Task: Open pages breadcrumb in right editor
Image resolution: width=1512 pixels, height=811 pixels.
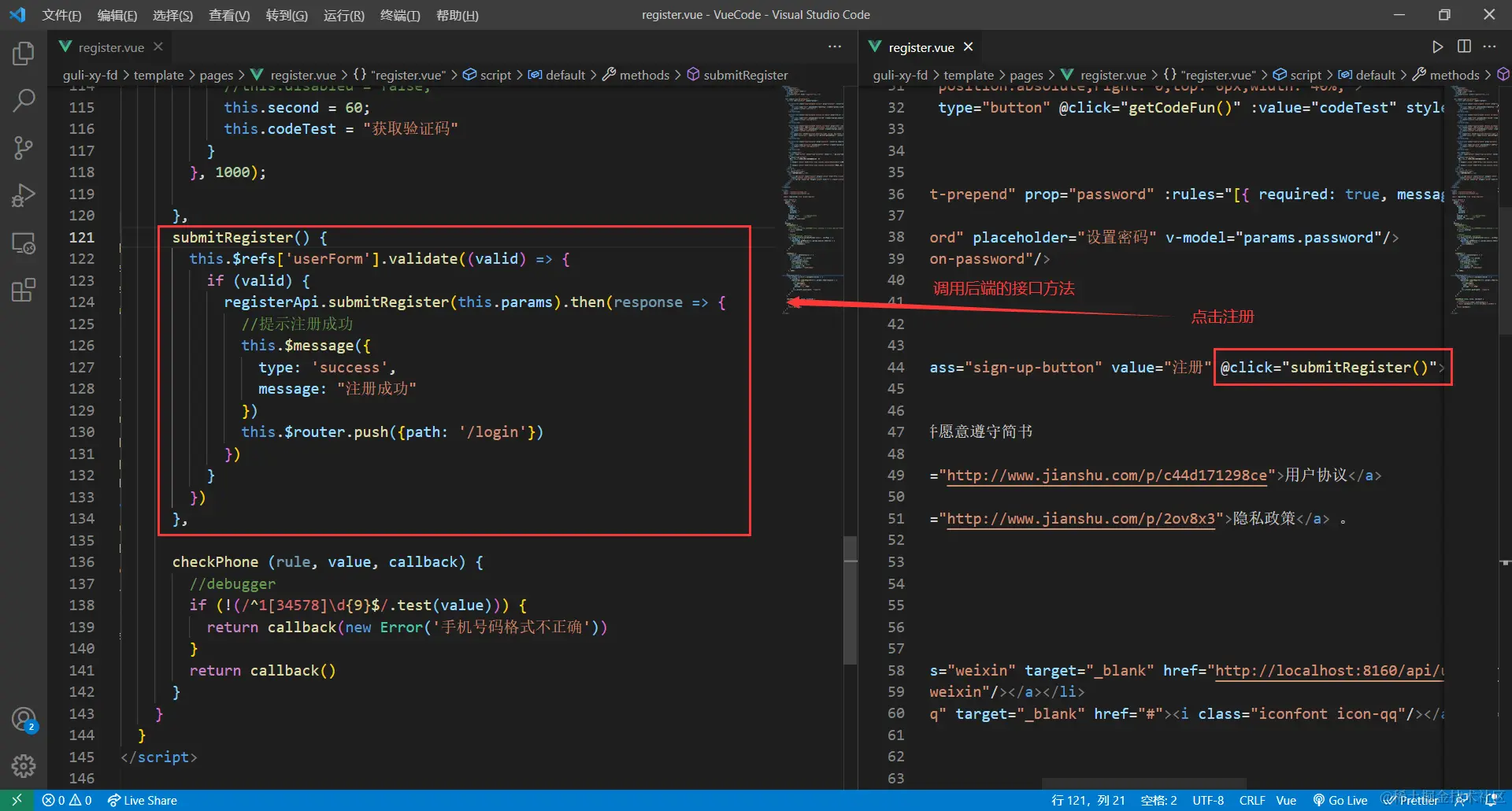Action: [1027, 75]
